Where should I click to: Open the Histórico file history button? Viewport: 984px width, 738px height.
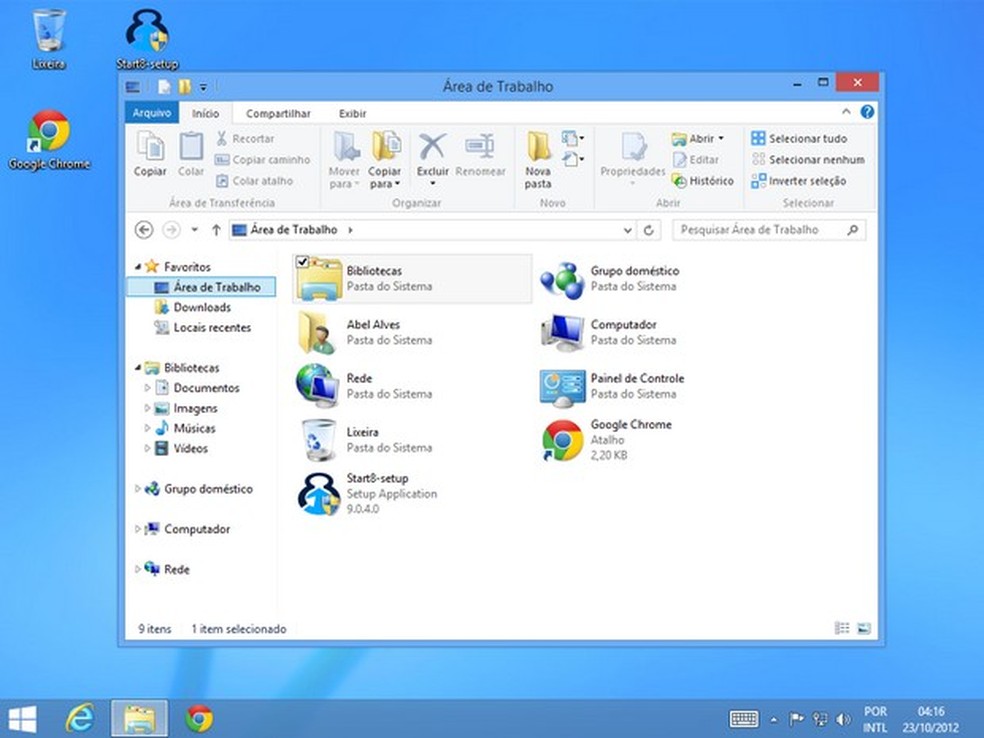pos(702,181)
